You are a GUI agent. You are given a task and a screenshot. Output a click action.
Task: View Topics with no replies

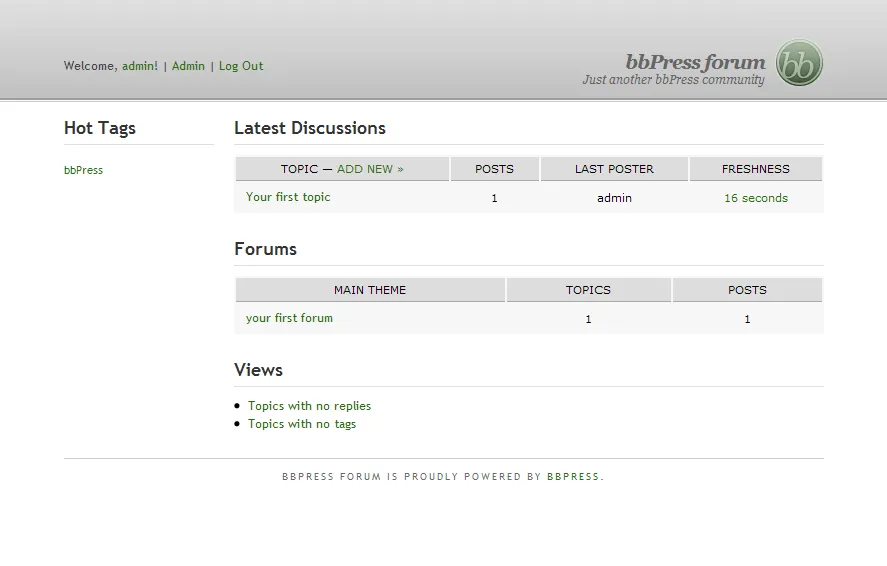[x=309, y=406]
